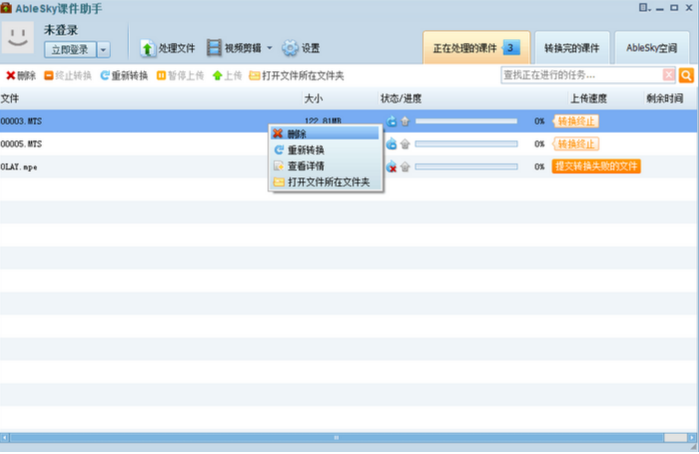Click the orange search magnifier icon
The width and height of the screenshot is (699, 454).
point(686,75)
